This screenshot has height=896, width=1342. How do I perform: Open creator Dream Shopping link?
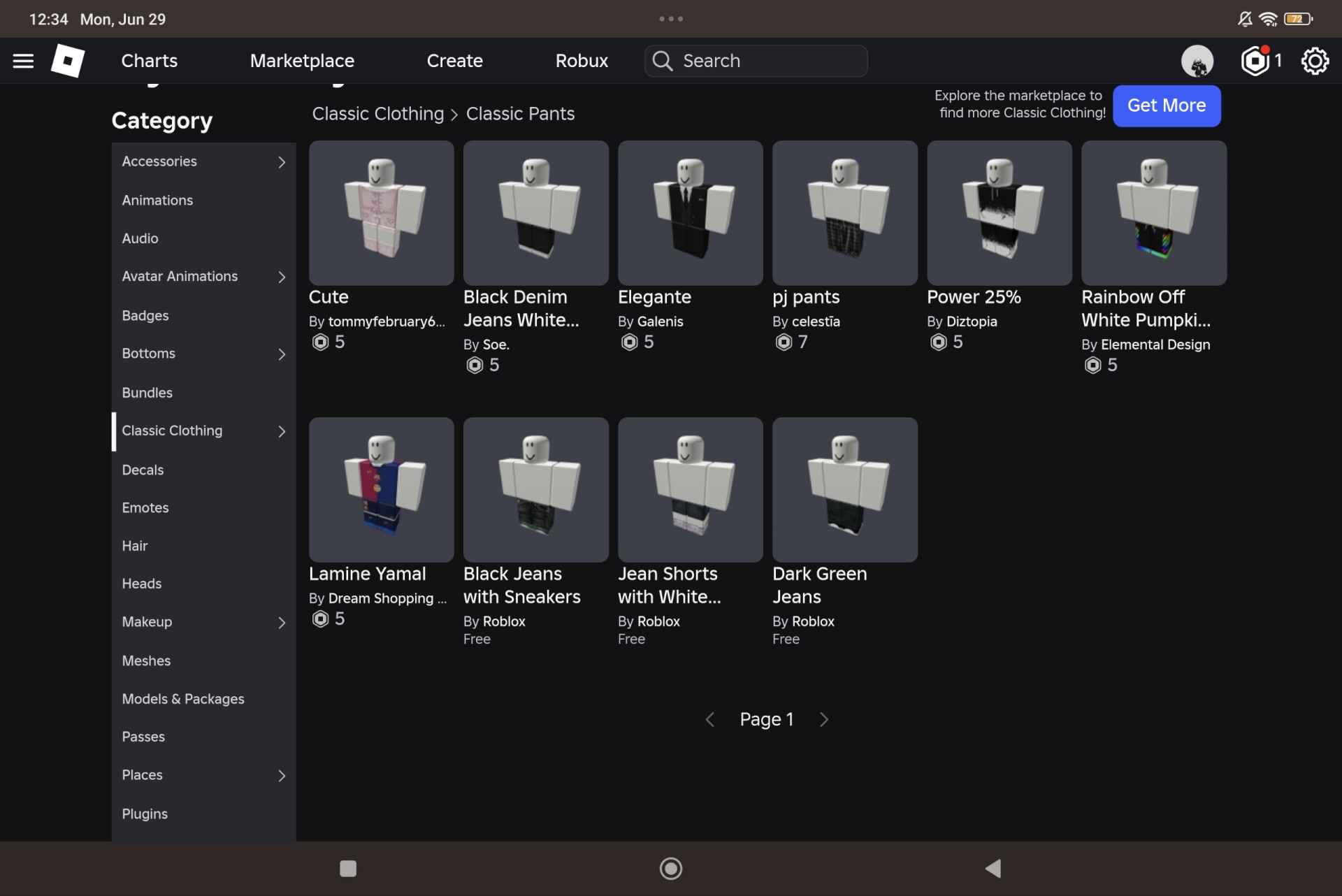[x=387, y=598]
